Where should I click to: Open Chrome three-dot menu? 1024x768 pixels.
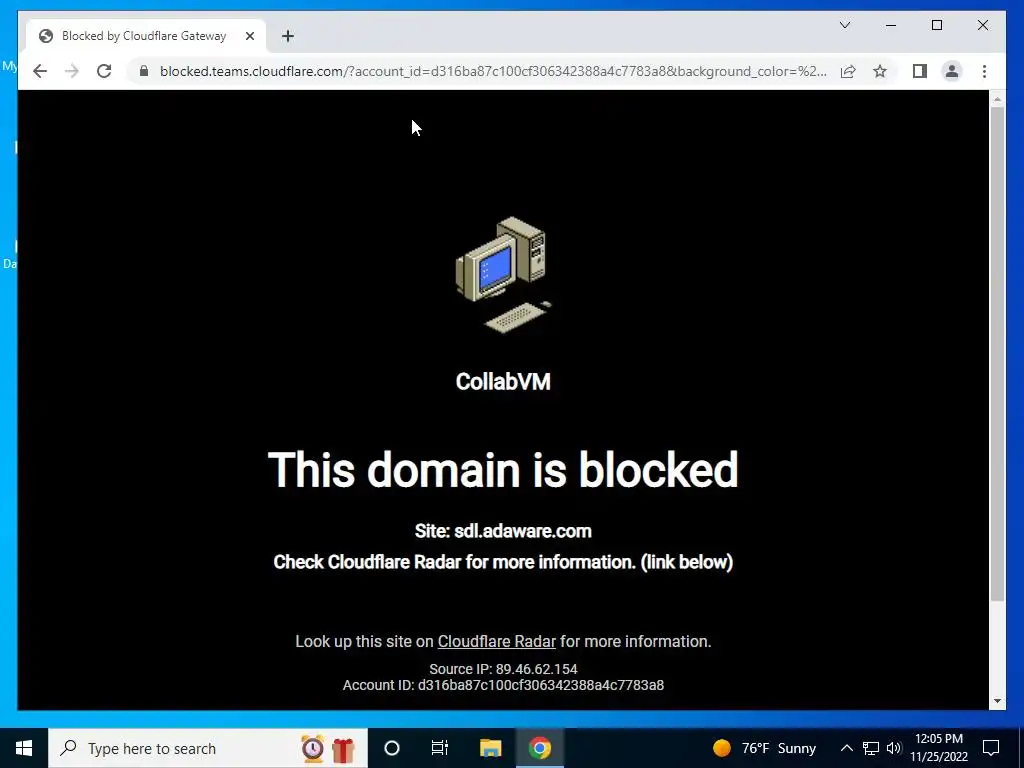click(984, 71)
